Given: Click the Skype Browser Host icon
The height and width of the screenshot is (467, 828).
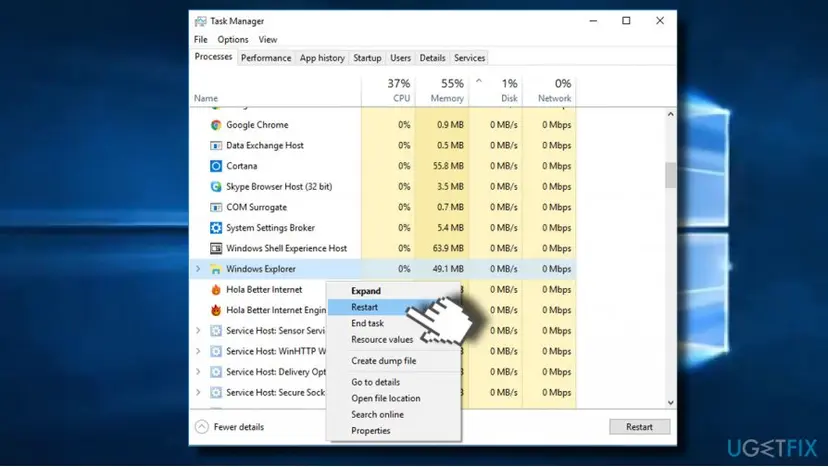Looking at the screenshot, I should tap(216, 187).
